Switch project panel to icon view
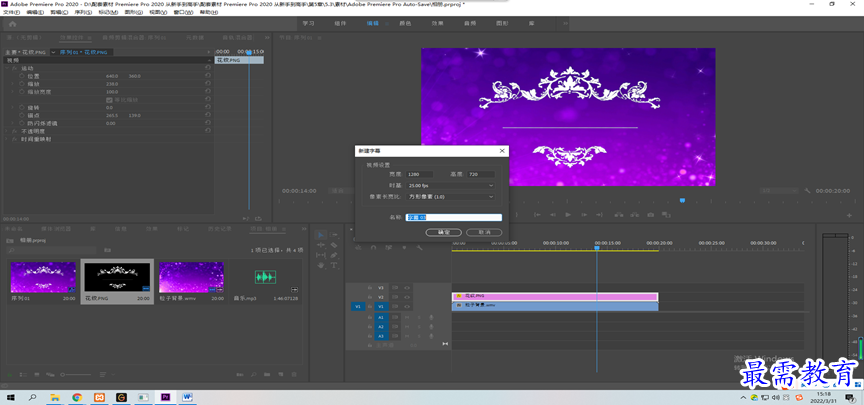The image size is (864, 405). point(37,375)
